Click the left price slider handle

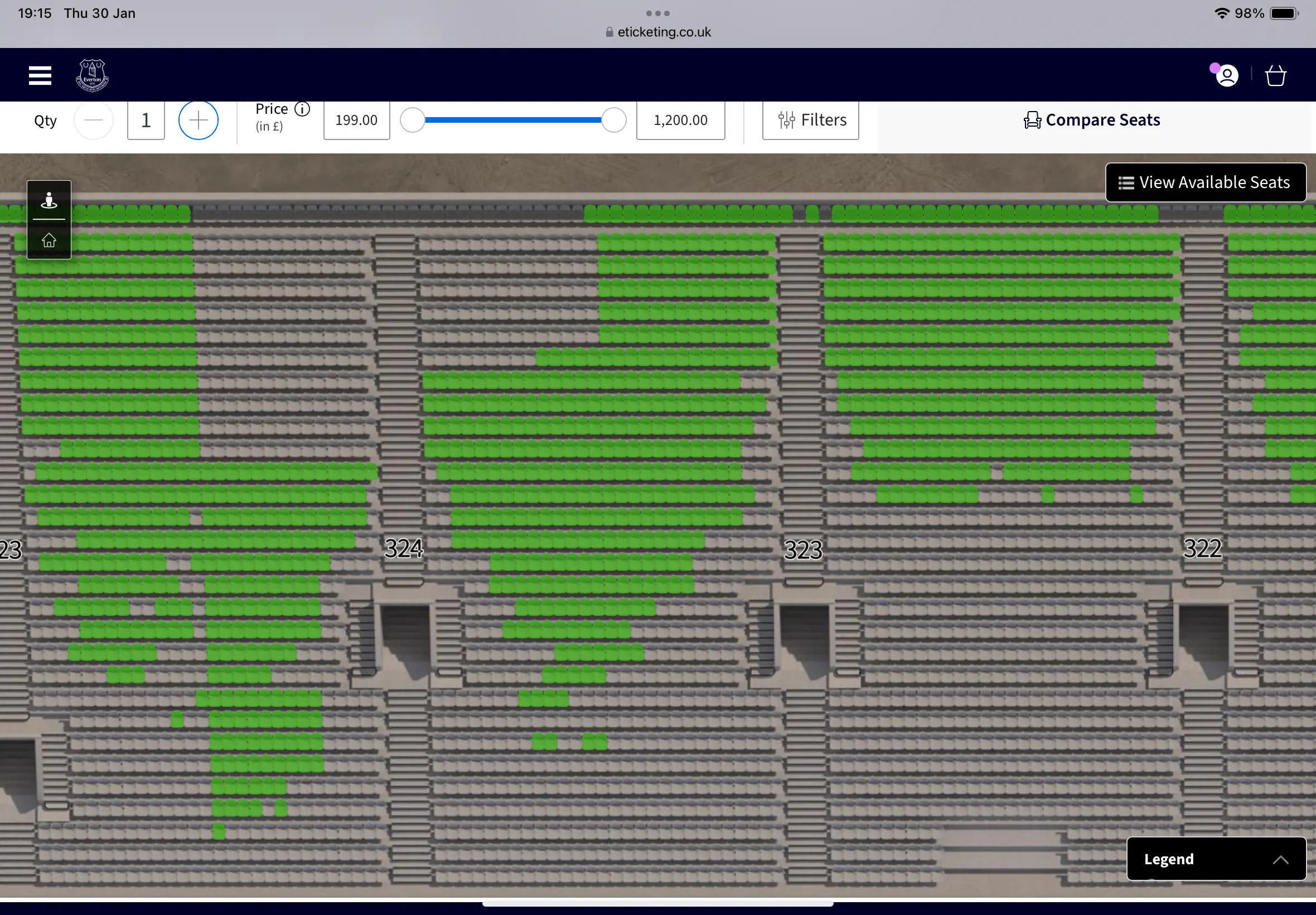[x=412, y=121]
